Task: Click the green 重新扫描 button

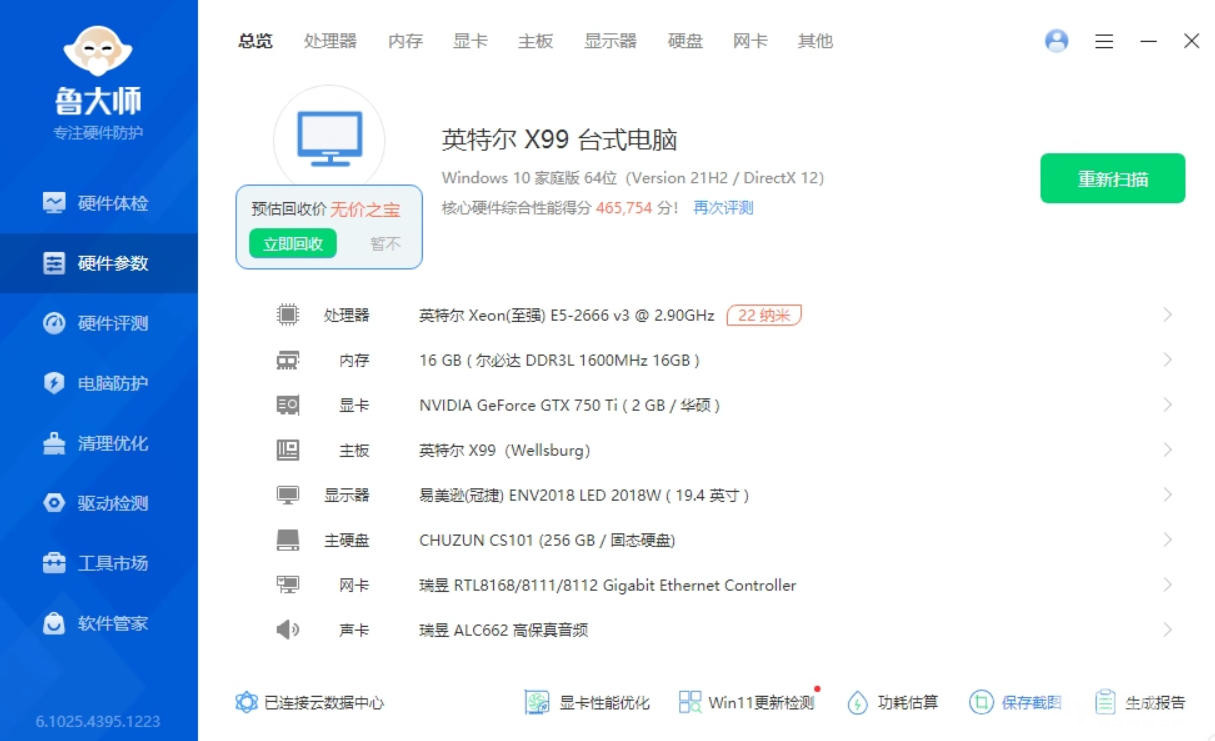Action: click(1112, 179)
